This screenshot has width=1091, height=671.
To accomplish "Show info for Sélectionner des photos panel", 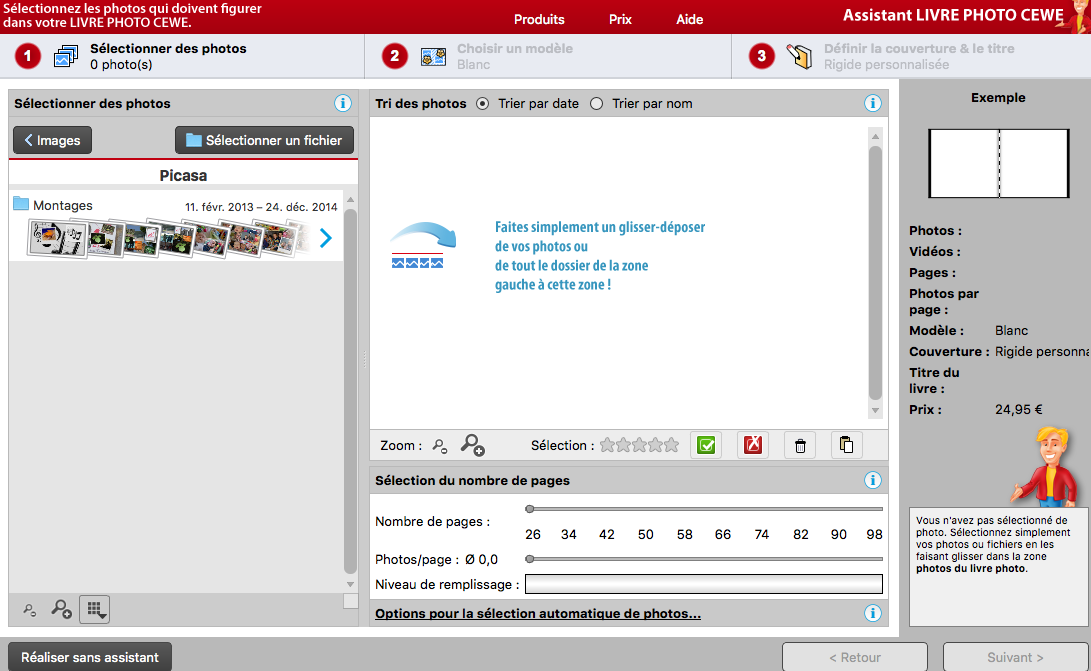I will [342, 104].
